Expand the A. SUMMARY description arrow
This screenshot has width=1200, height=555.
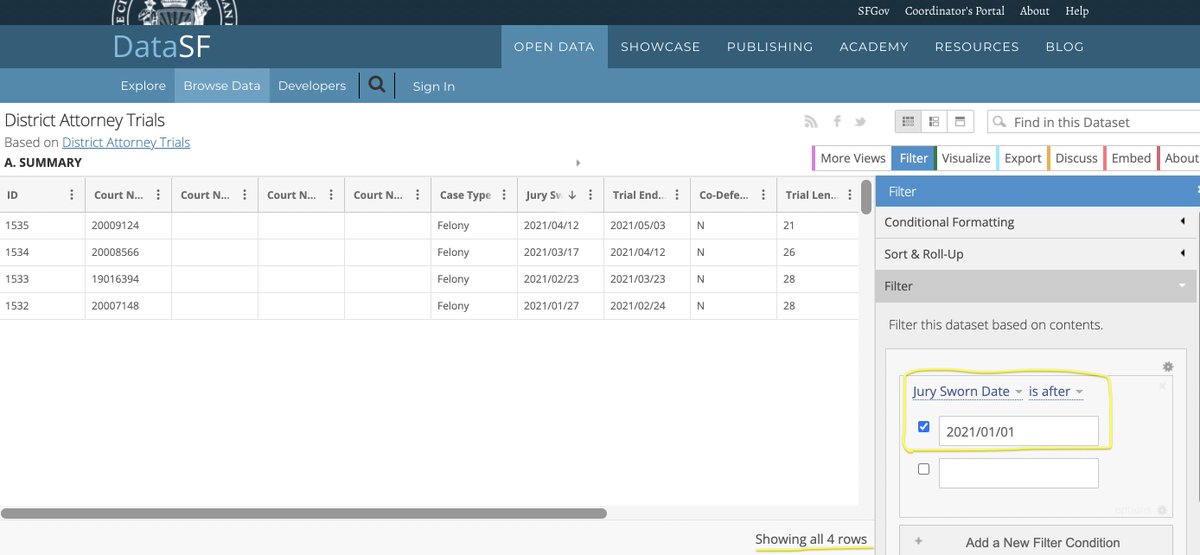click(578, 163)
